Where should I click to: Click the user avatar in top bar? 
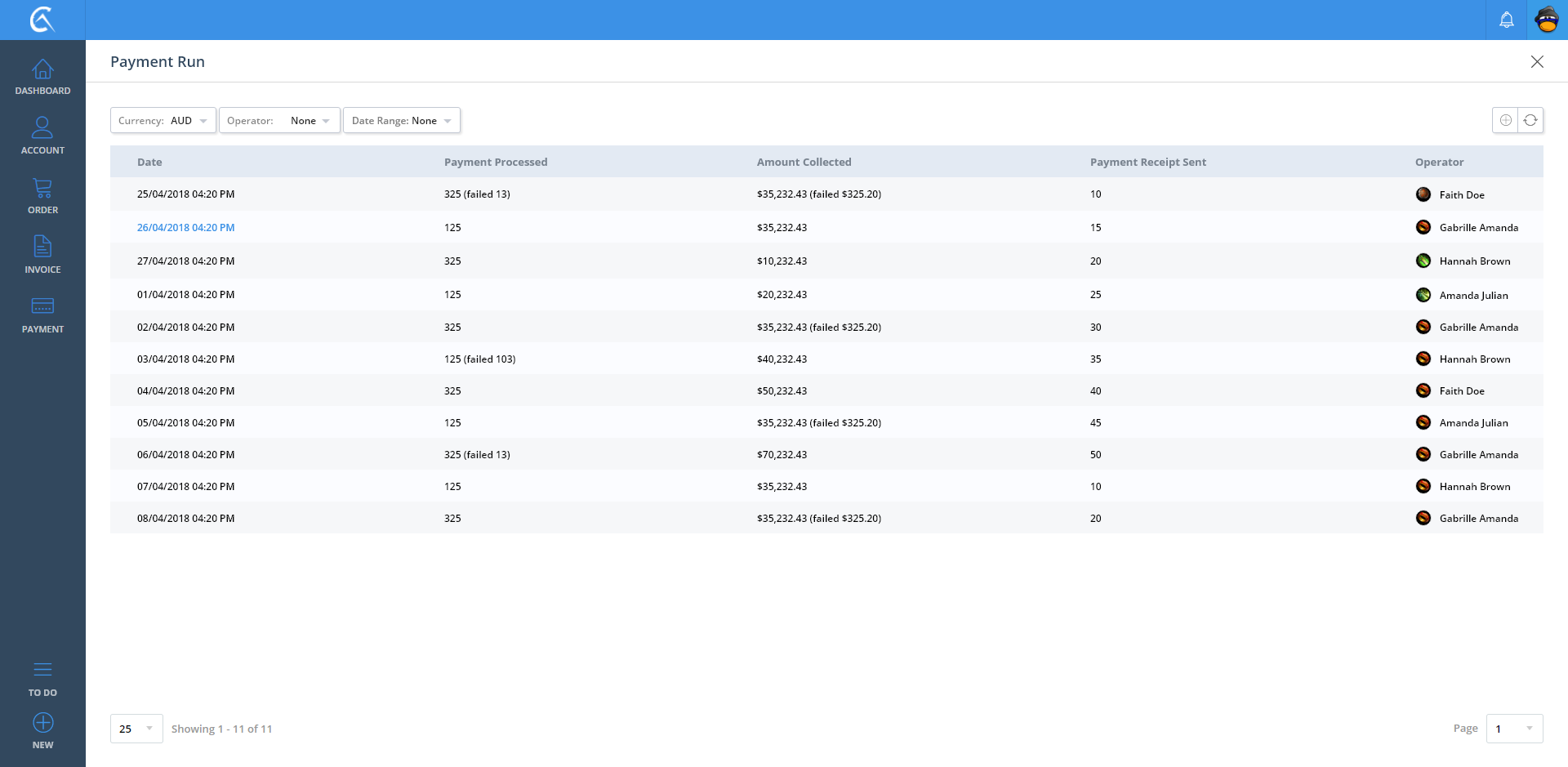[1547, 20]
